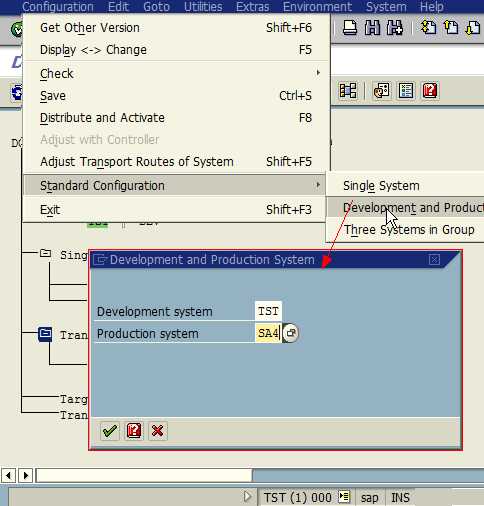Click the status bar list icon beside 000
This screenshot has height=506, width=484.
click(x=344, y=497)
